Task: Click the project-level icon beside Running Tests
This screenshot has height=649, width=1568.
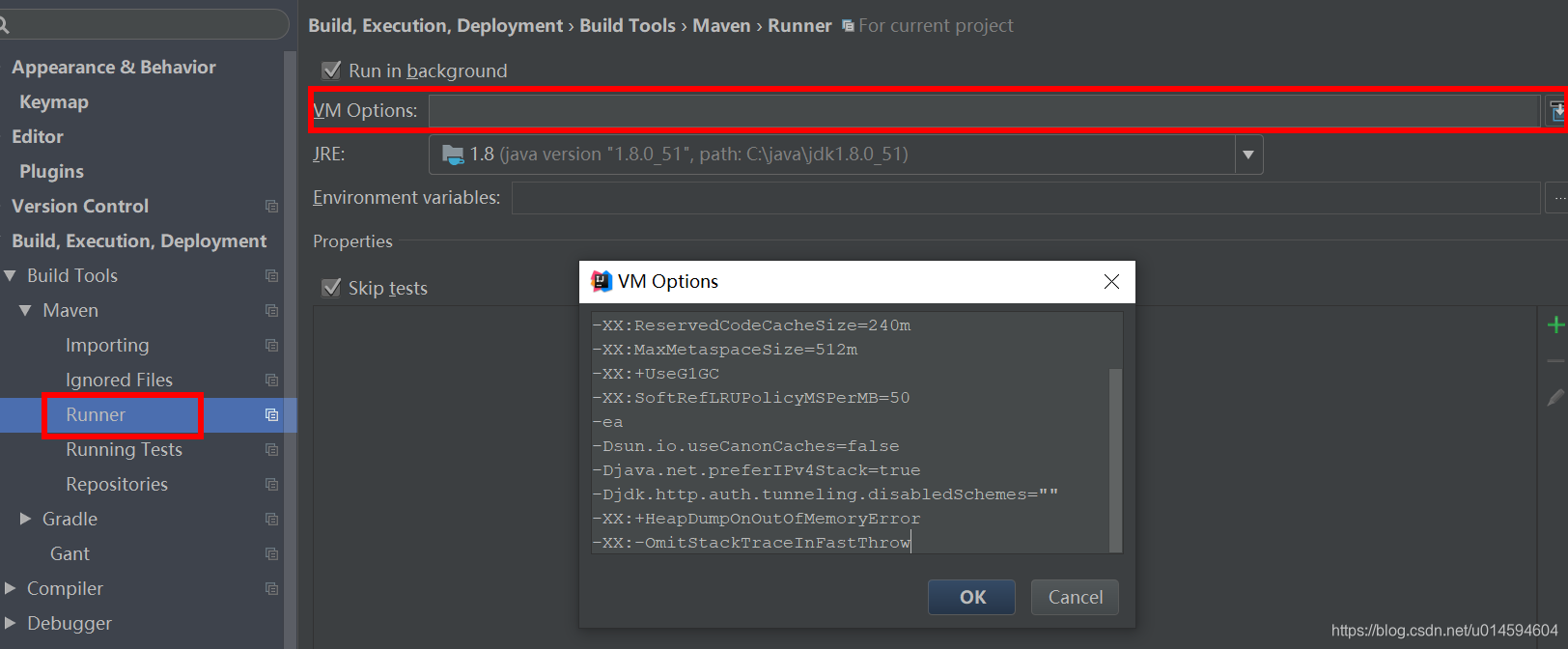Action: pyautogui.click(x=271, y=450)
